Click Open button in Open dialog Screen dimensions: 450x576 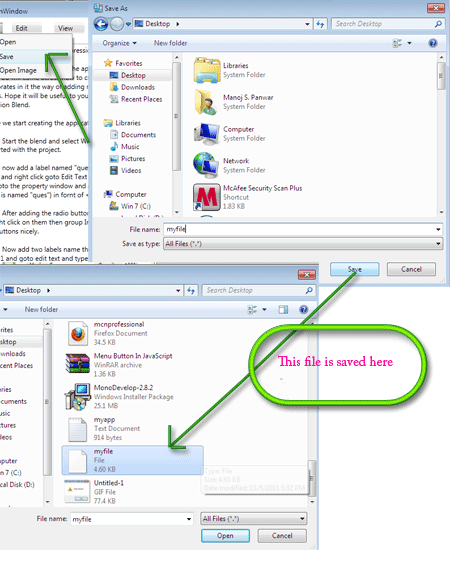point(225,536)
